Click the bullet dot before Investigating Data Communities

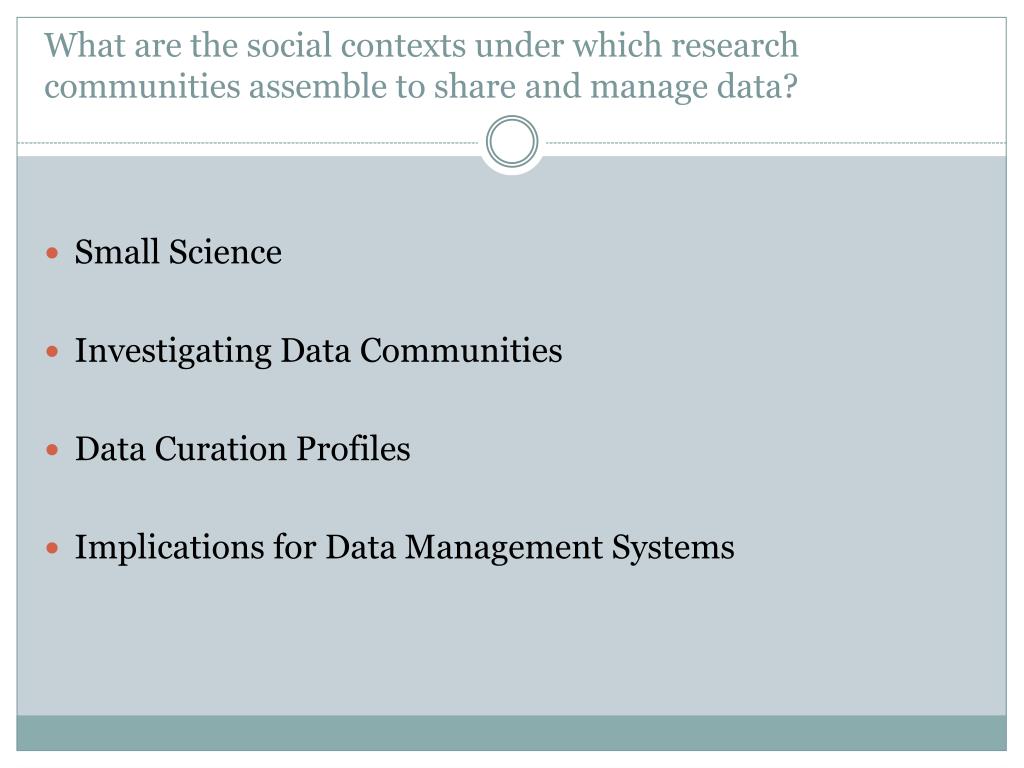(53, 351)
